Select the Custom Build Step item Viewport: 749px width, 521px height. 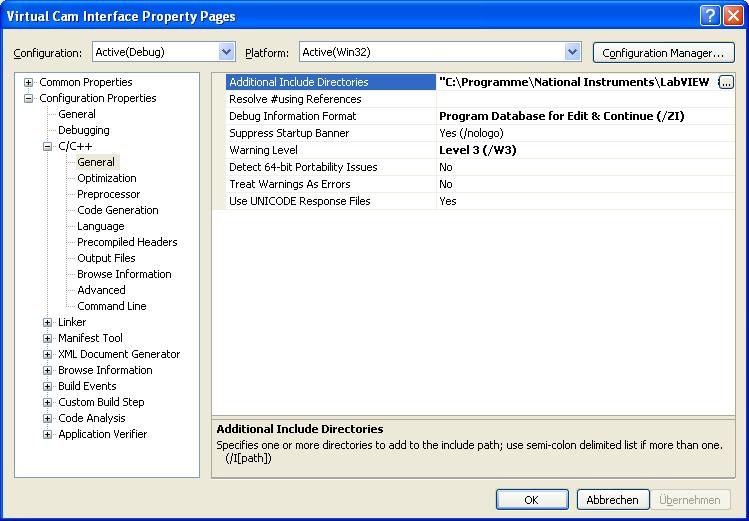pos(101,402)
